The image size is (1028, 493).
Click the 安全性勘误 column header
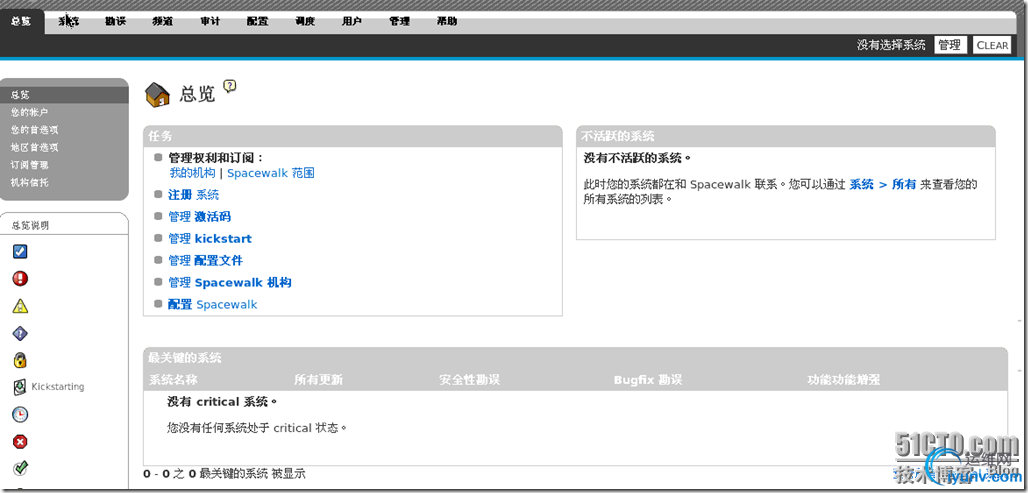[x=469, y=380]
